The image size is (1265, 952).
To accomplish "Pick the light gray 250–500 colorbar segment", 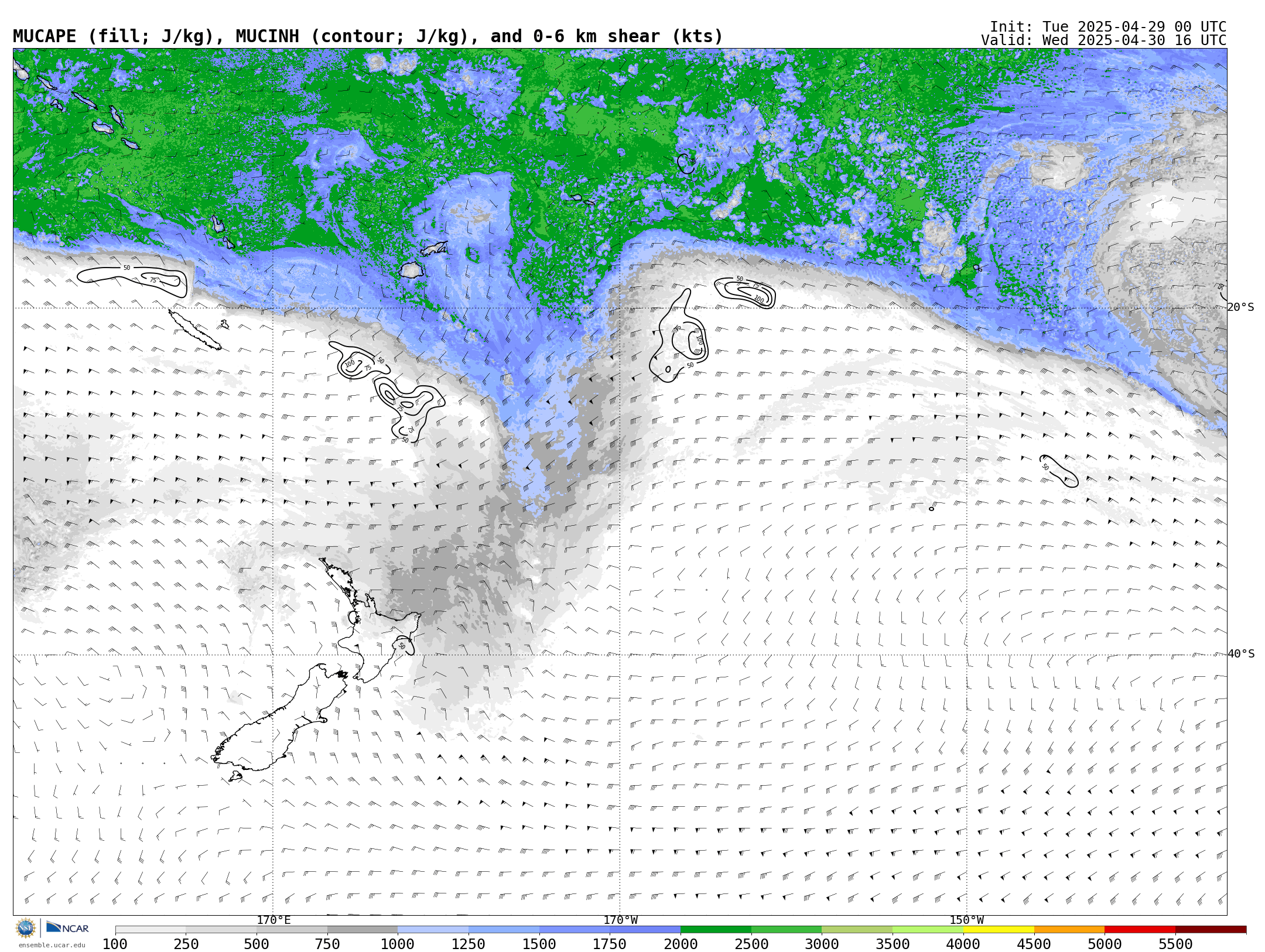I will tap(221, 930).
